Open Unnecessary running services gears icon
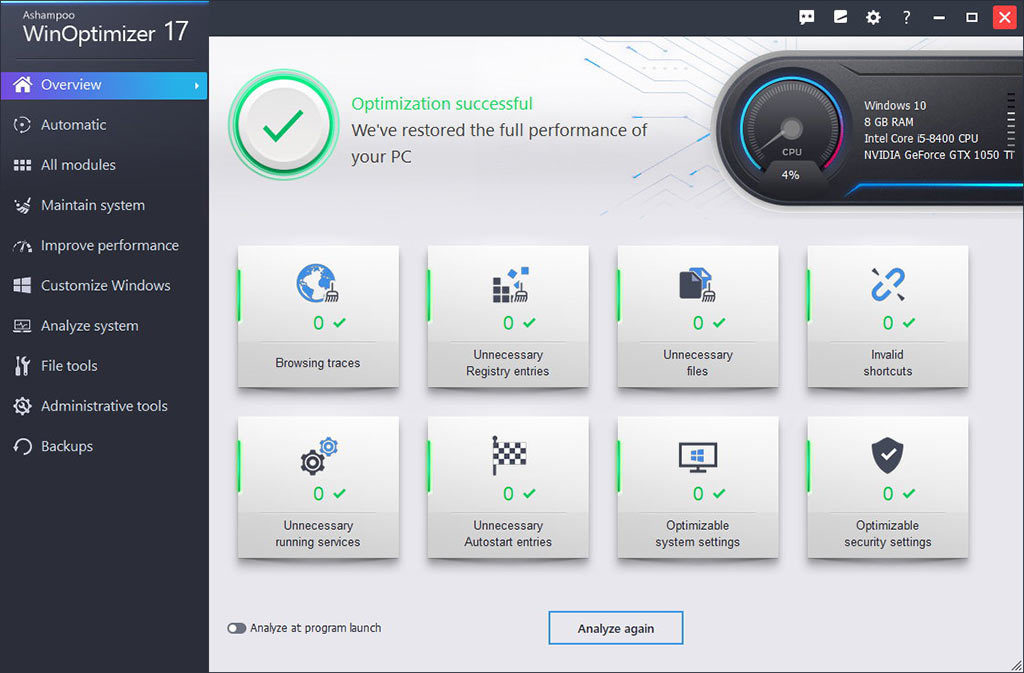The image size is (1024, 673). click(319, 456)
